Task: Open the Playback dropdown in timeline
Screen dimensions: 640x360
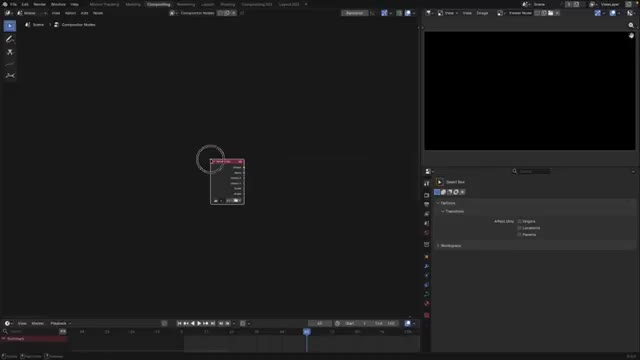Action: [60, 323]
